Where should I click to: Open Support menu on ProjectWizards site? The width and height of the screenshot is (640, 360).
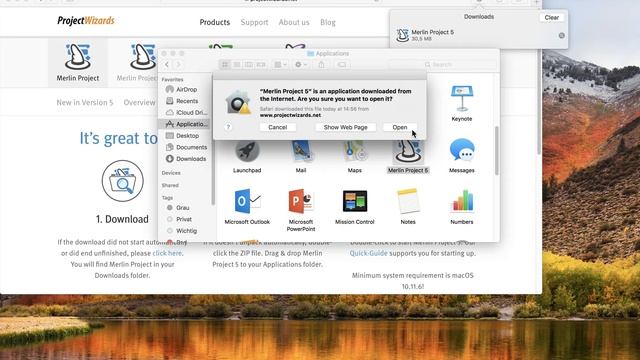pyautogui.click(x=254, y=22)
